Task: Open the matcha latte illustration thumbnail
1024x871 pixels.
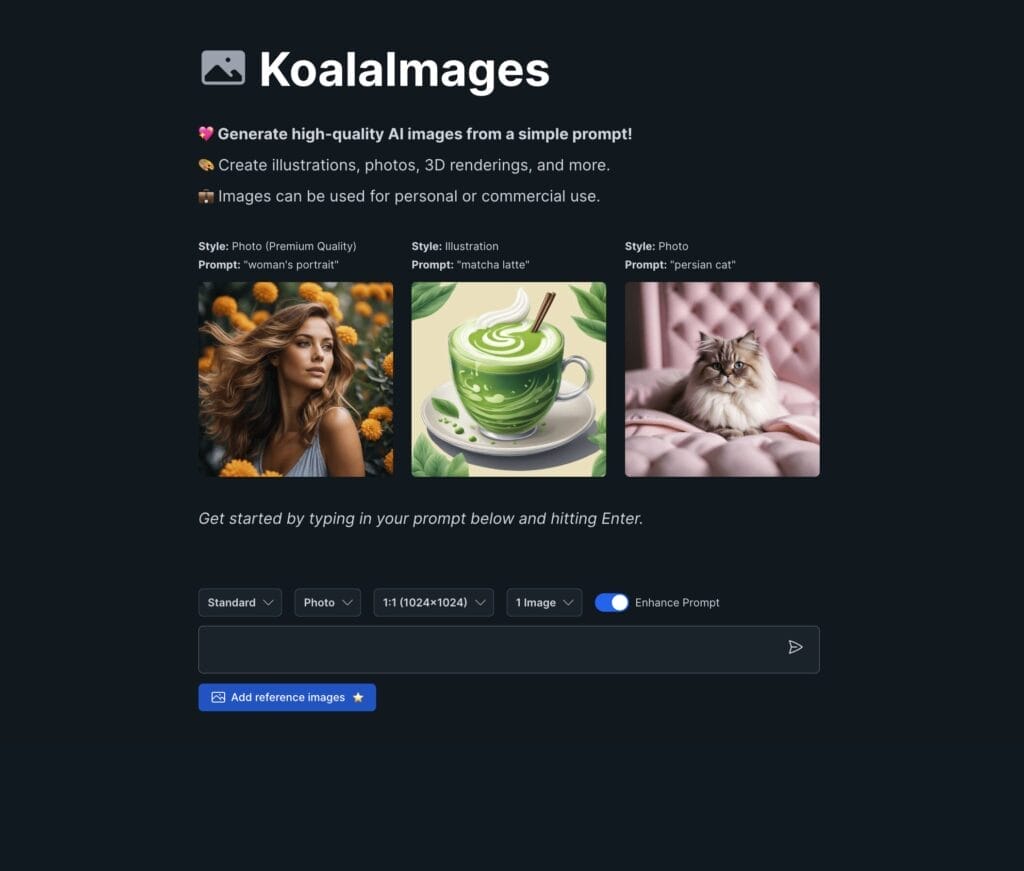Action: (509, 379)
